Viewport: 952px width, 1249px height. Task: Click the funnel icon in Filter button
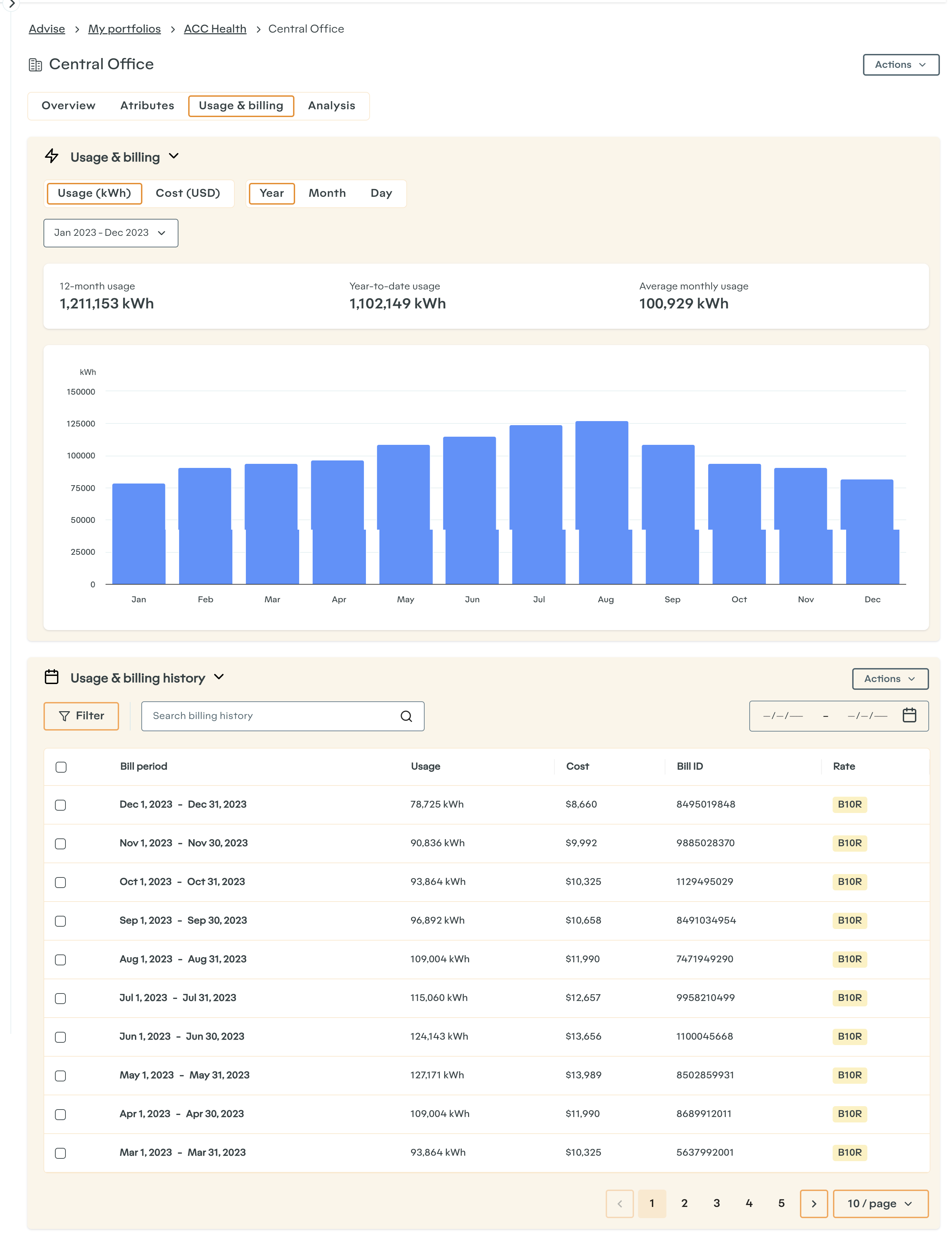pos(64,717)
